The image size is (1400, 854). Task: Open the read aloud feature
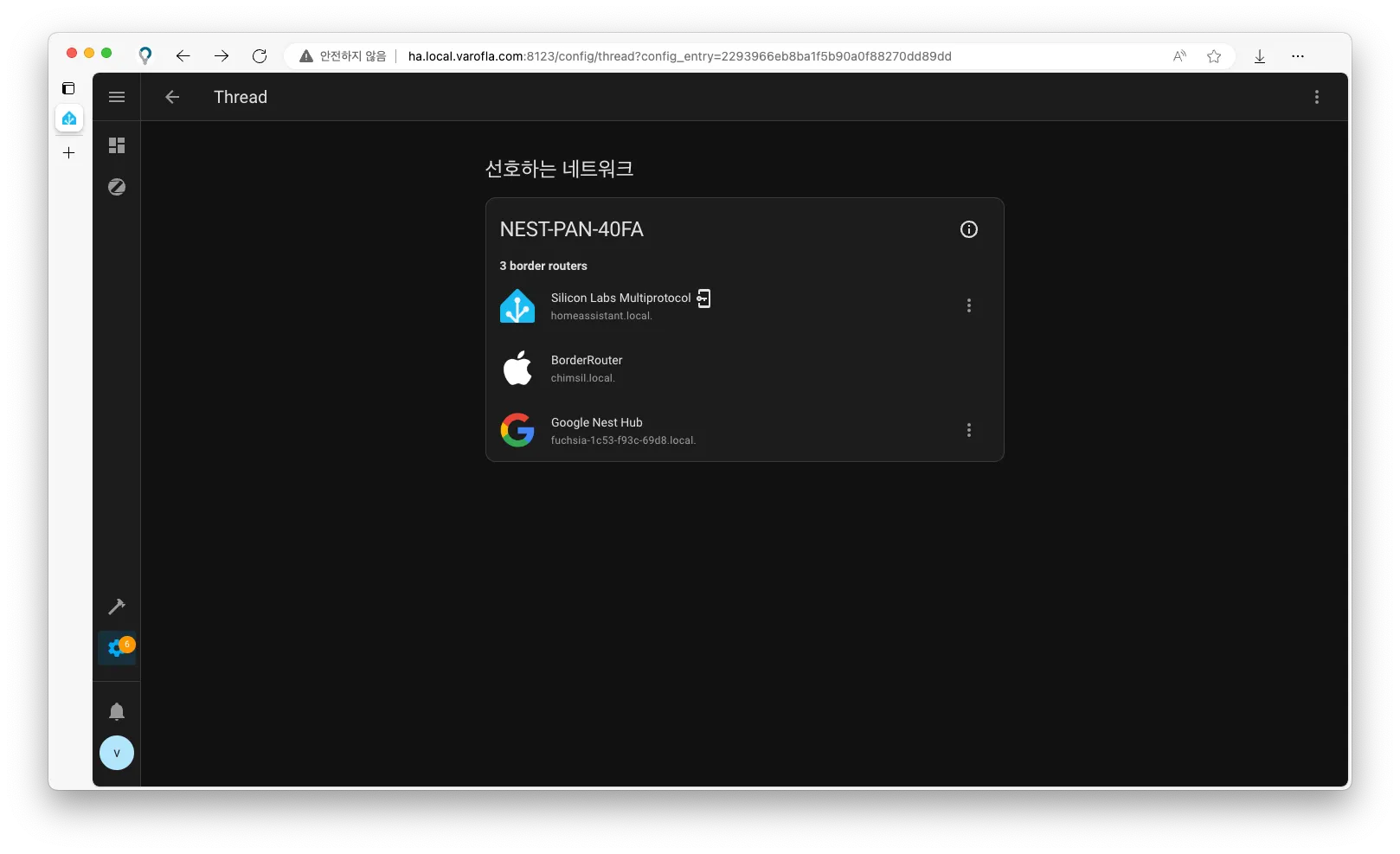click(1179, 56)
